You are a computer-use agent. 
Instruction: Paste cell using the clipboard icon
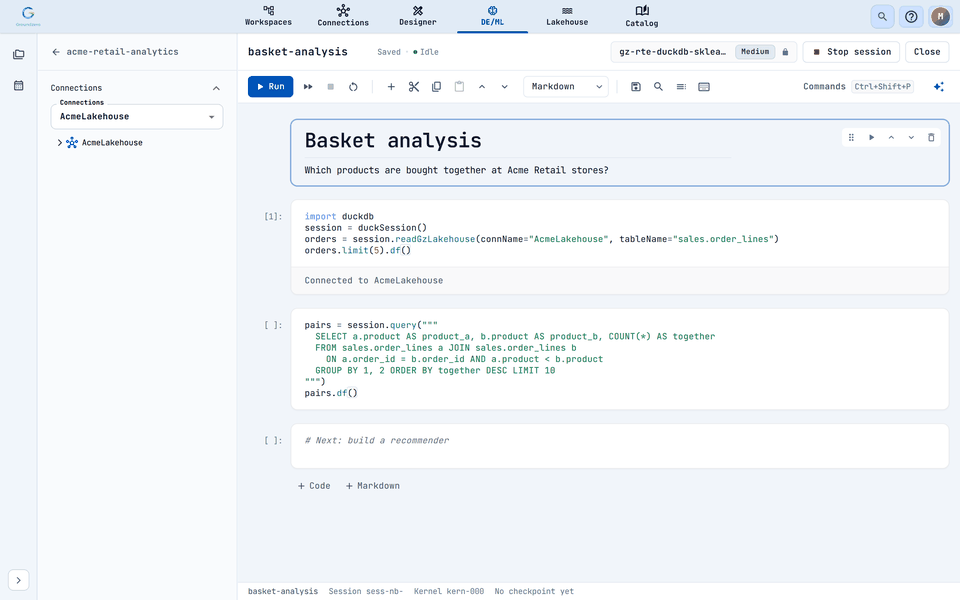(459, 87)
